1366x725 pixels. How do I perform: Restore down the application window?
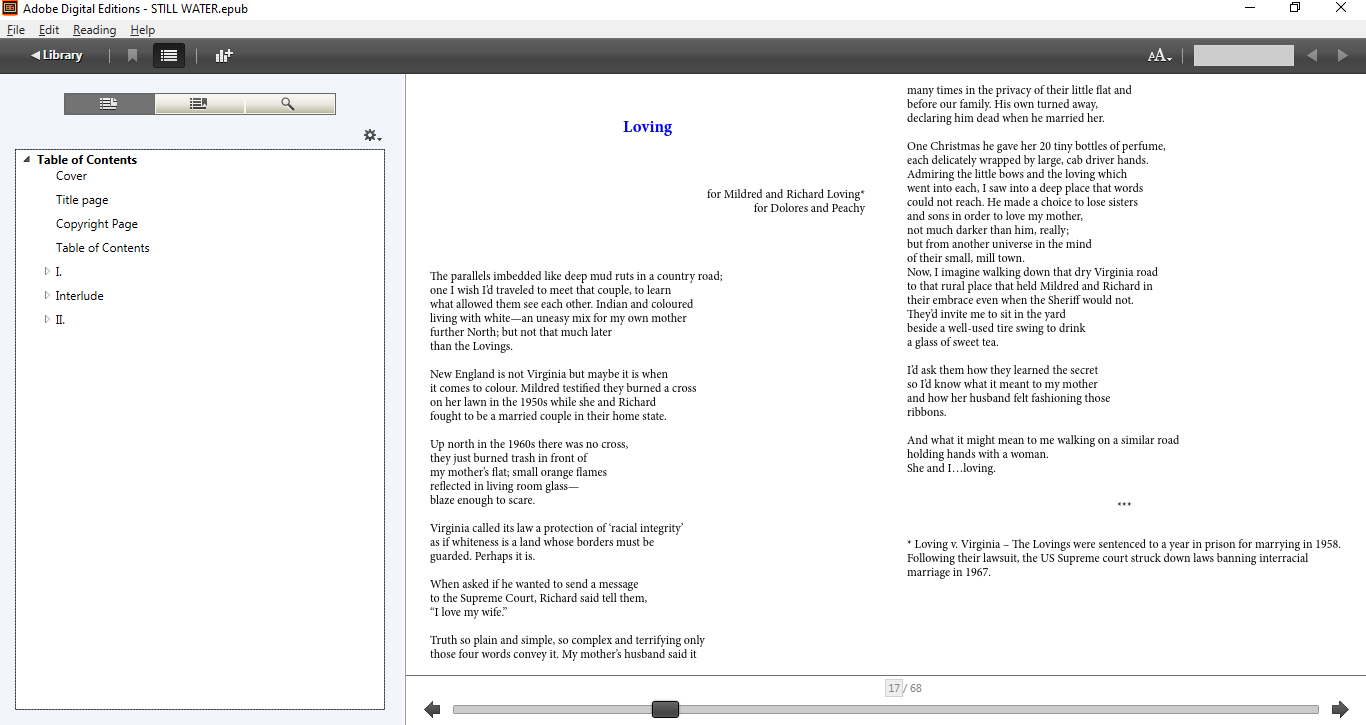[x=1295, y=8]
